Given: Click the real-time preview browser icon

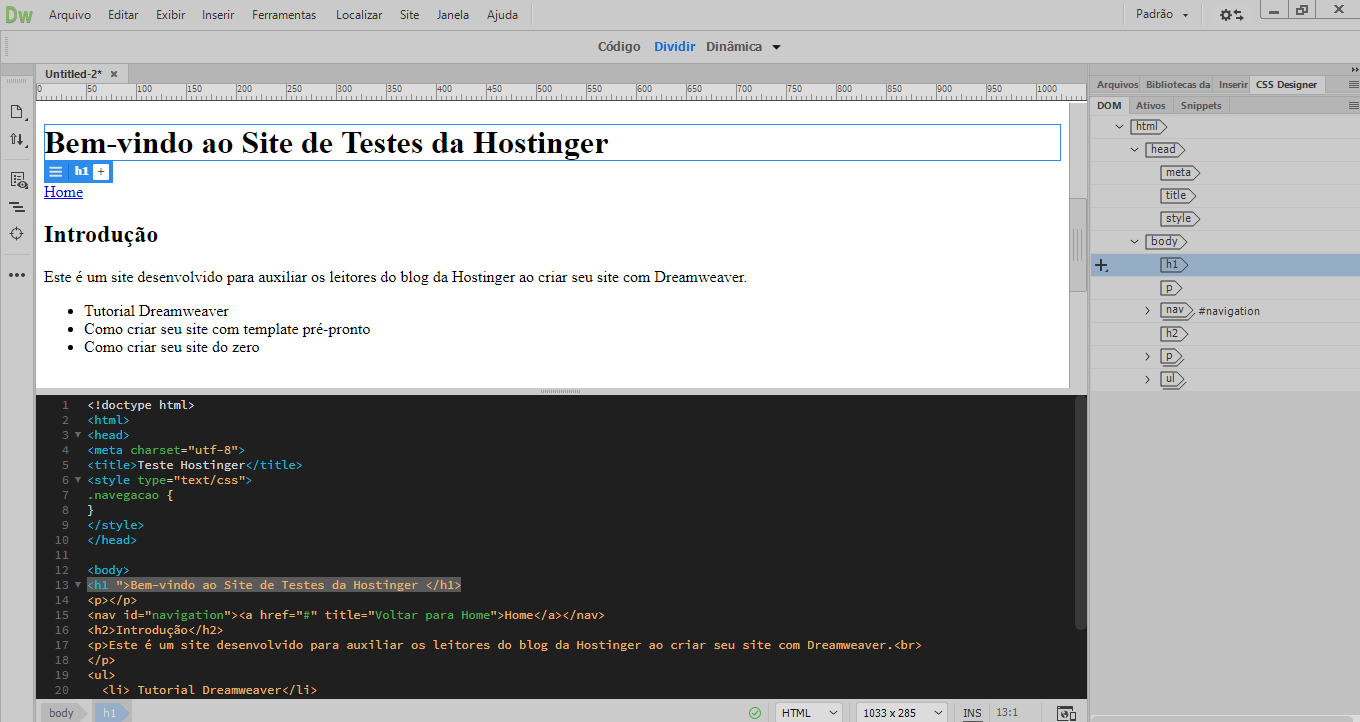Looking at the screenshot, I should (1066, 713).
